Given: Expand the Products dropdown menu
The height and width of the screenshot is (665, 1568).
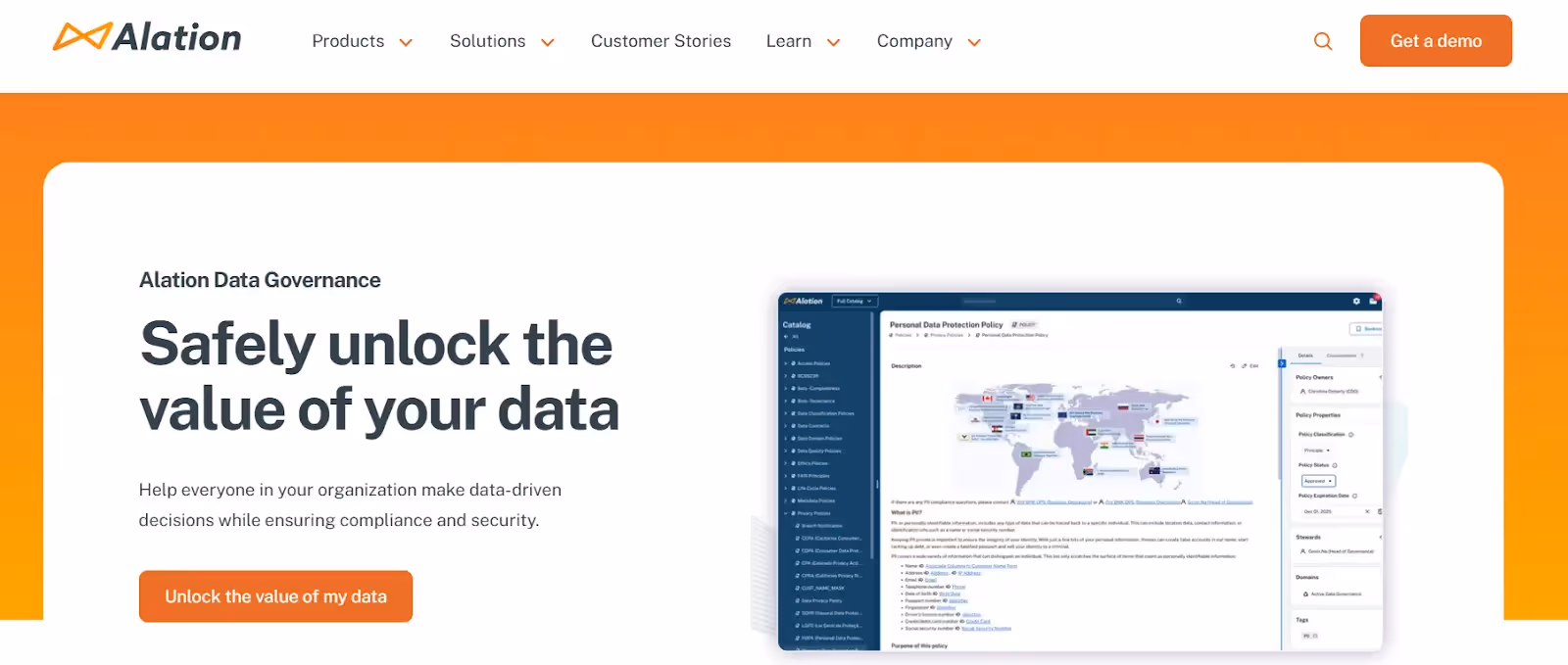Looking at the screenshot, I should pos(362,41).
